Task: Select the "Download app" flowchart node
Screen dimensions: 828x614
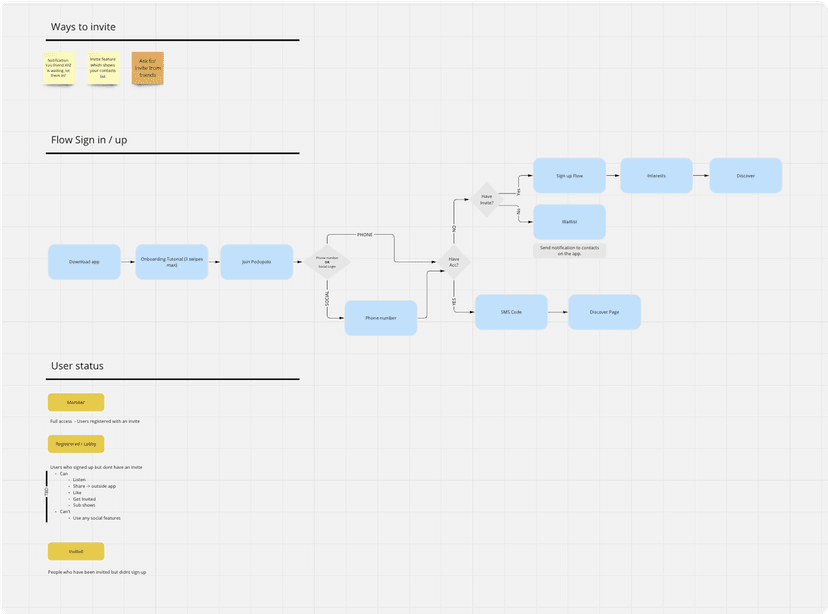Action: click(x=84, y=261)
